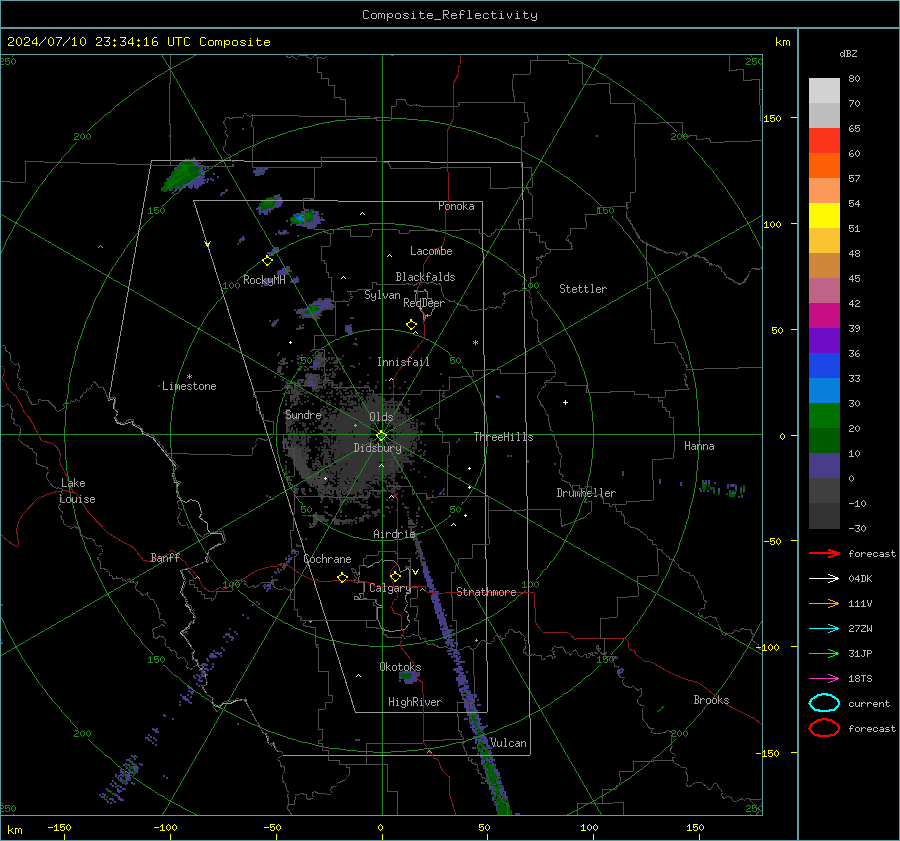900x841 pixels.
Task: Select the light blue 30-33 dBZ swatch
Action: point(824,391)
